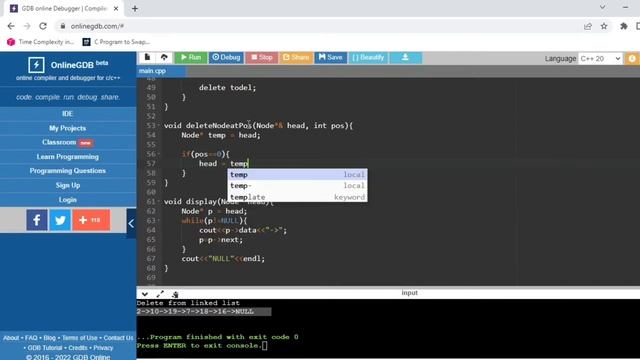
Task: Select 'template' keyword autocomplete suggestion
Action: pyautogui.click(x=298, y=197)
